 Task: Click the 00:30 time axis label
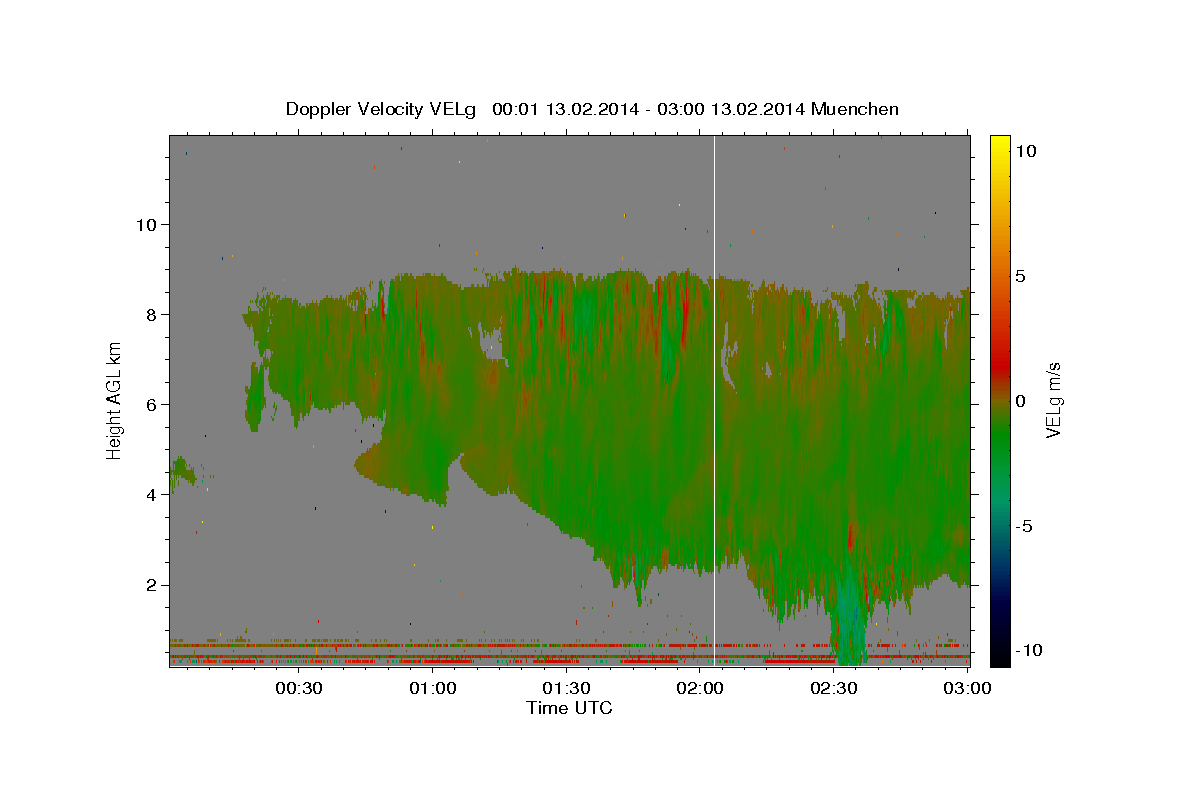point(299,688)
